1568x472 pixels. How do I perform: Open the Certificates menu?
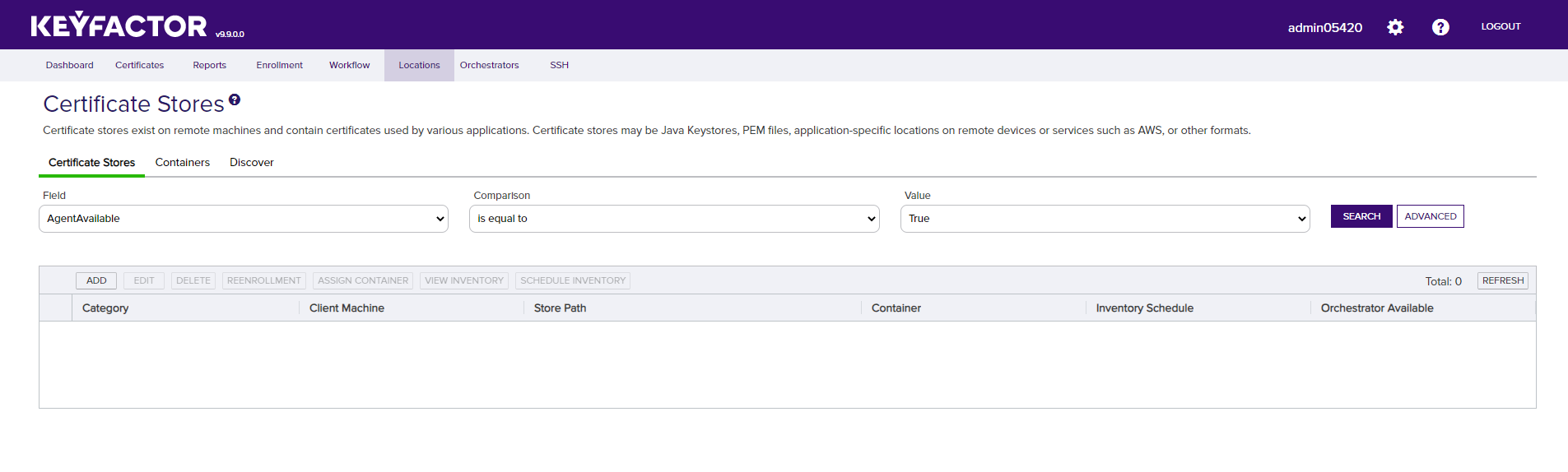[139, 65]
